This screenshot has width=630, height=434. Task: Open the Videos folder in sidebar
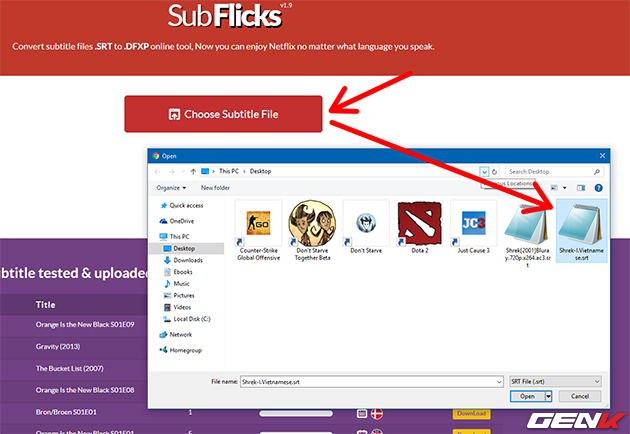pos(178,307)
